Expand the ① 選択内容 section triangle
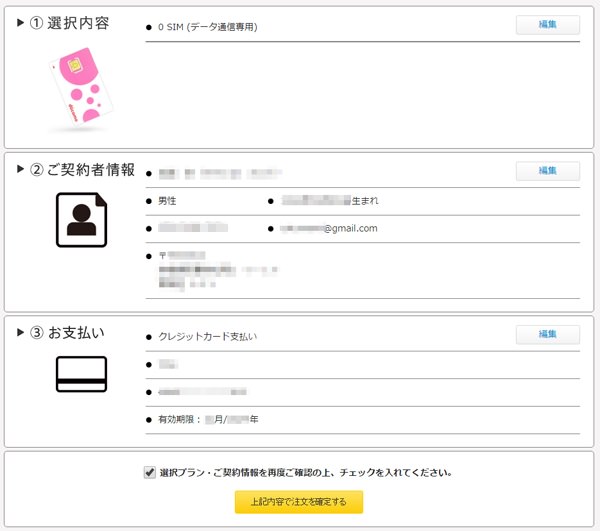The width and height of the screenshot is (600, 531). pyautogui.click(x=21, y=23)
